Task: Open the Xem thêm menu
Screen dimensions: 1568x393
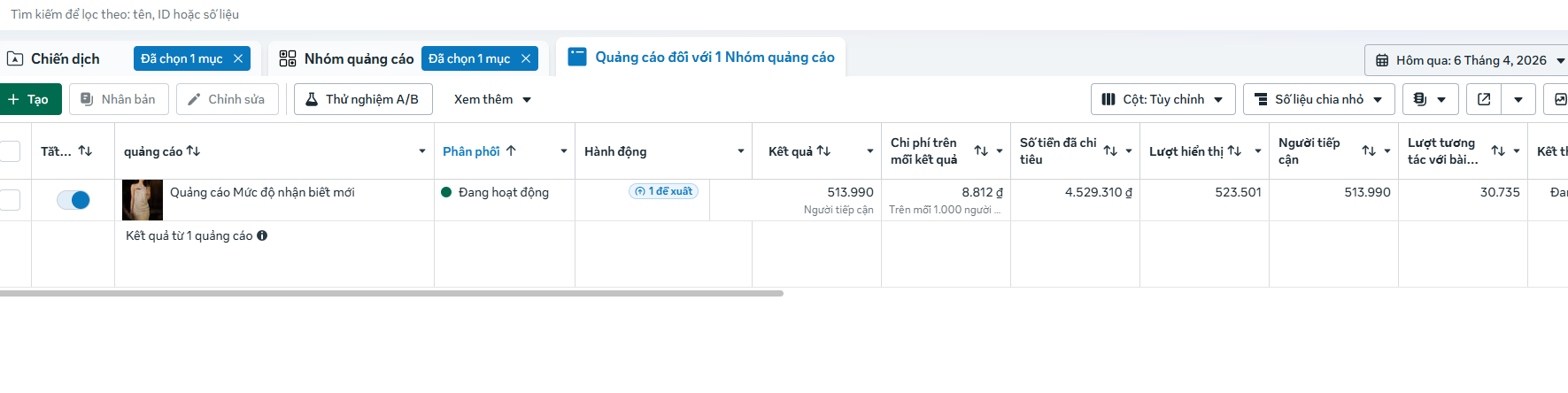Action: click(x=492, y=99)
